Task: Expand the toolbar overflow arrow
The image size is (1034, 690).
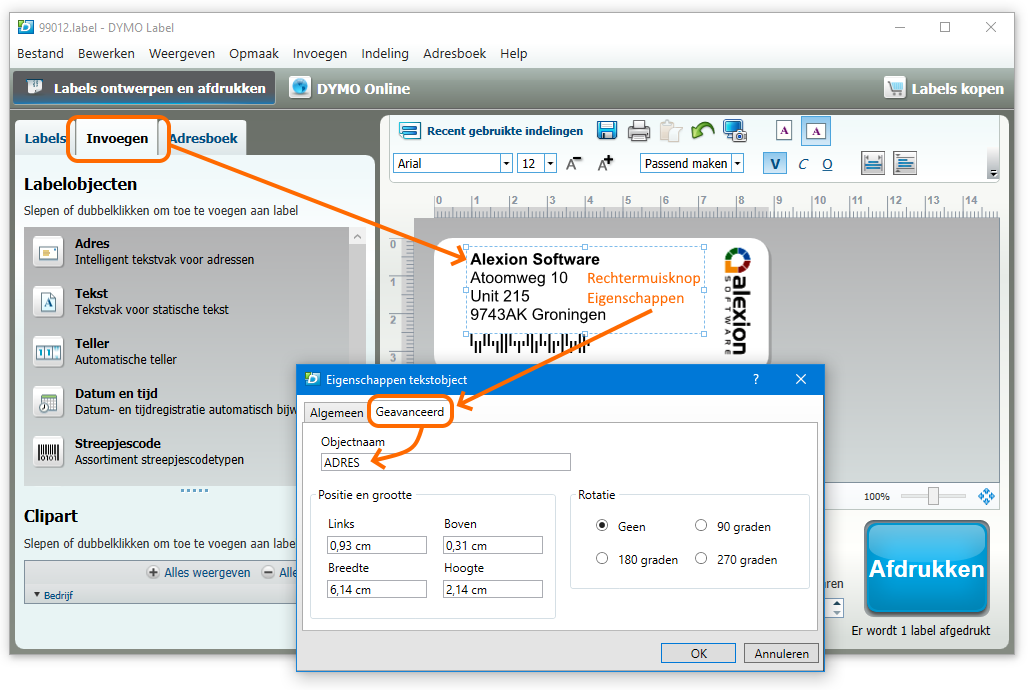Action: (992, 173)
